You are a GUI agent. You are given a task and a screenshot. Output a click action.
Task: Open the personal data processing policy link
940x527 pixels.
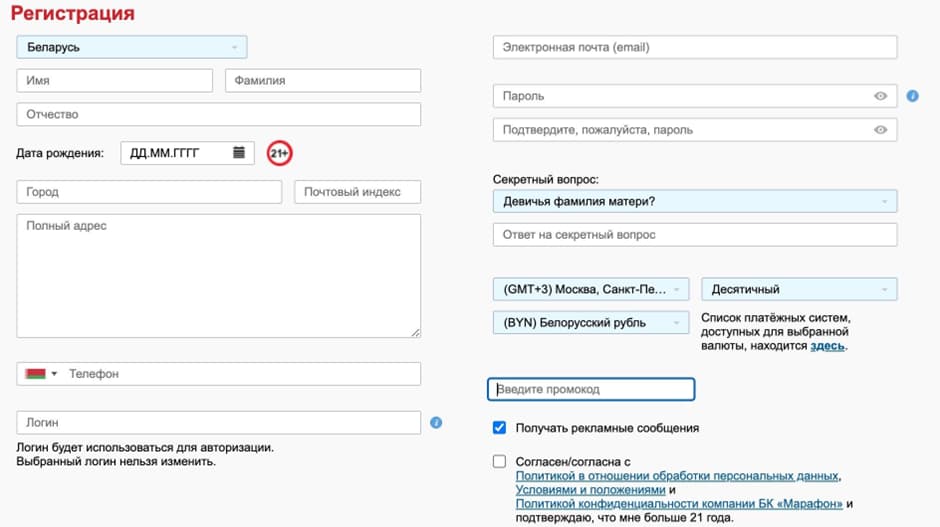click(x=677, y=476)
